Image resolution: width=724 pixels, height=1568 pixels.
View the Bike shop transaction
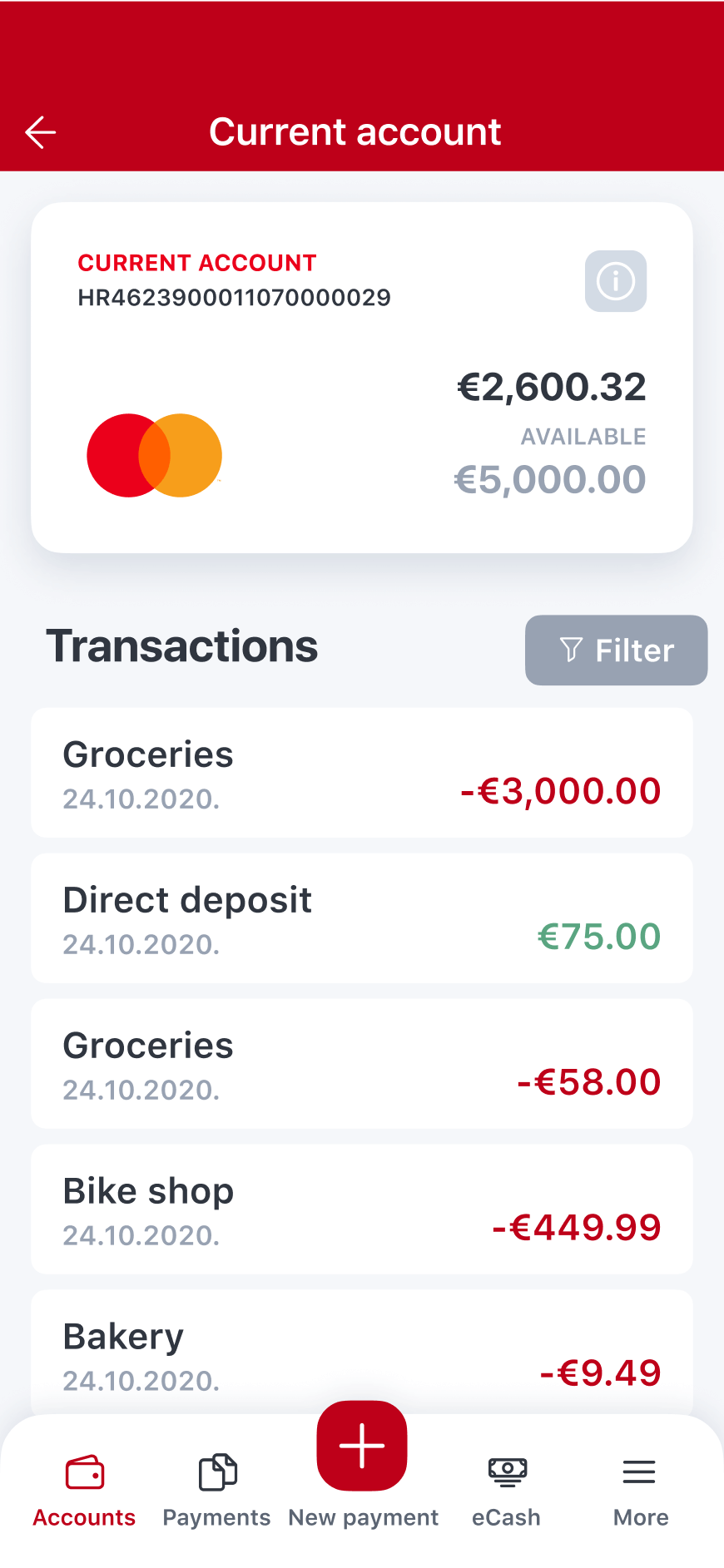click(x=362, y=1209)
